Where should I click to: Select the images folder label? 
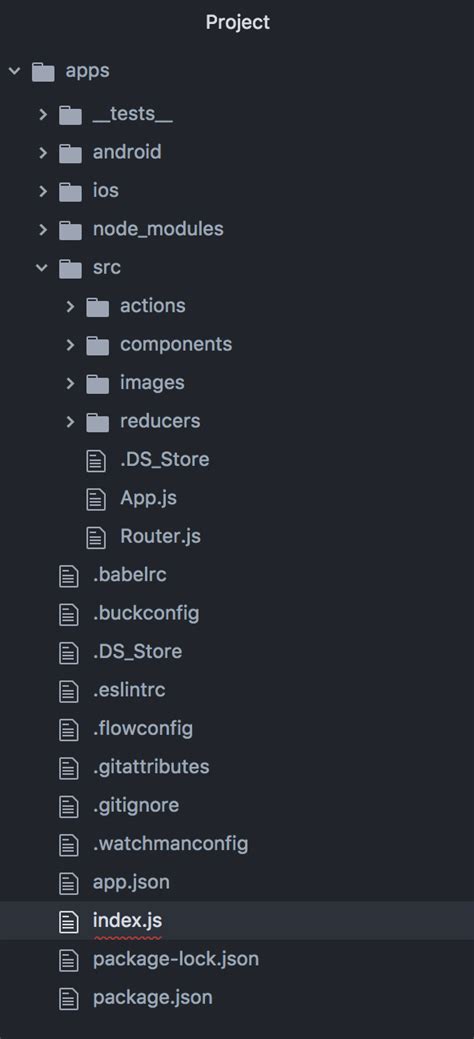click(152, 383)
